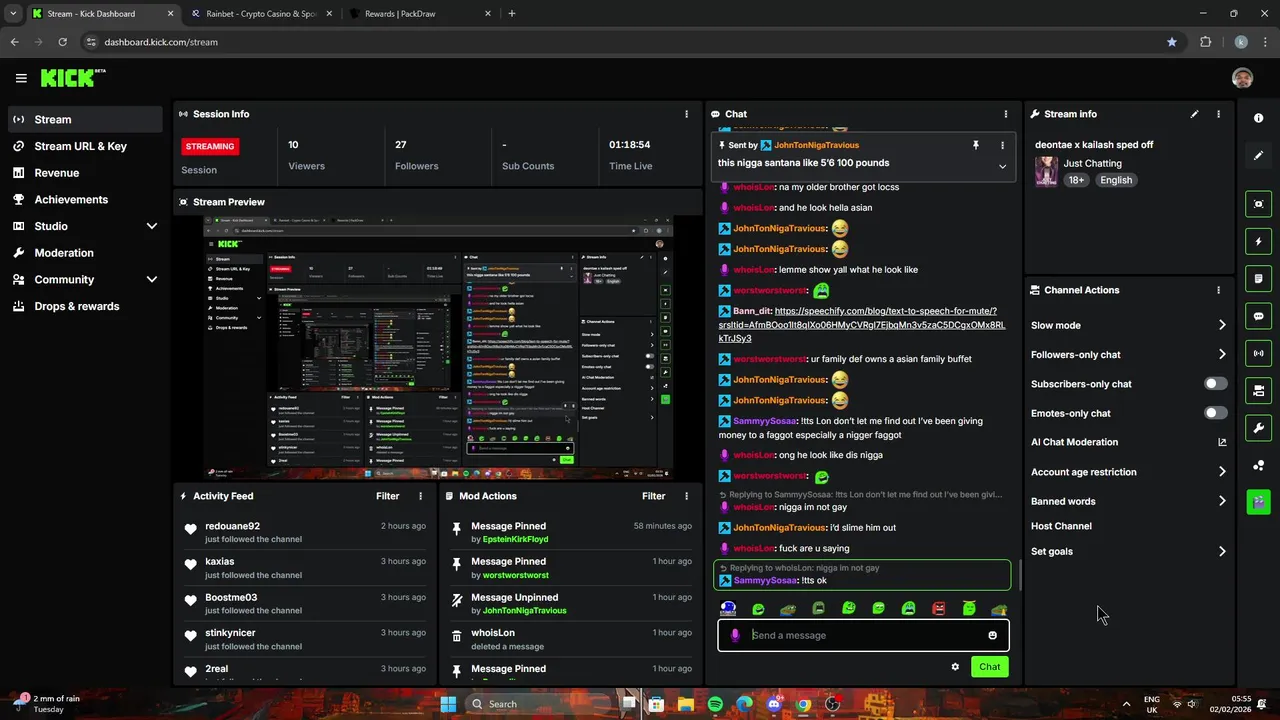Open Set goals arrow
This screenshot has width=1280, height=720.
(x=1222, y=551)
